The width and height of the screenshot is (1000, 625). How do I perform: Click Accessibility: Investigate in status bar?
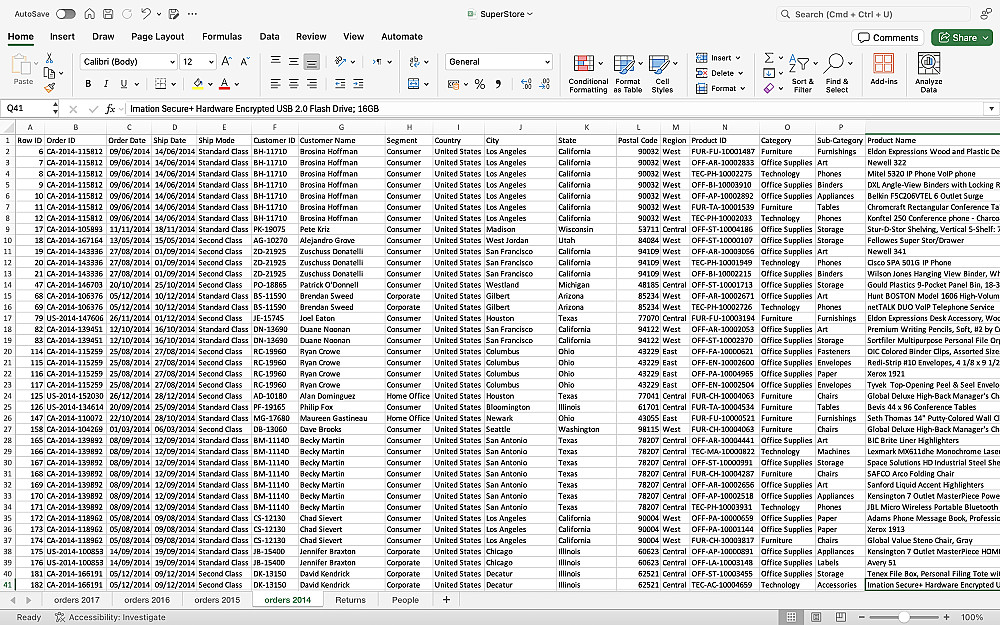click(110, 617)
